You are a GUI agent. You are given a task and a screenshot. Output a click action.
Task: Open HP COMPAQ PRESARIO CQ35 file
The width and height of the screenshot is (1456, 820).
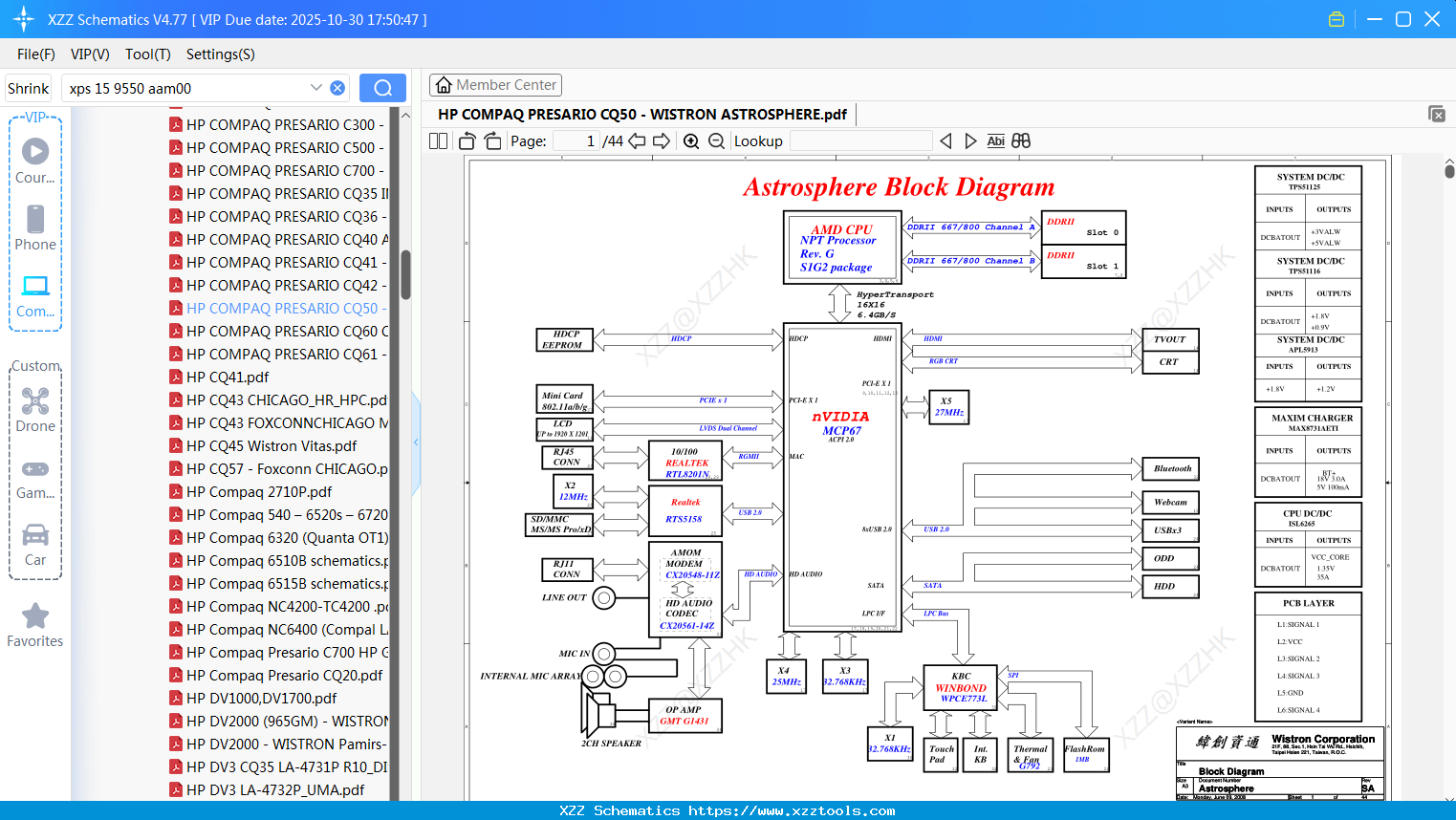pyautogui.click(x=278, y=193)
